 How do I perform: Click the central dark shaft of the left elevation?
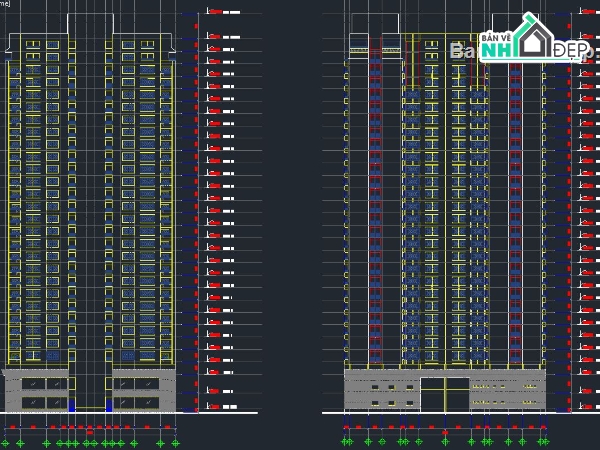tap(90, 200)
